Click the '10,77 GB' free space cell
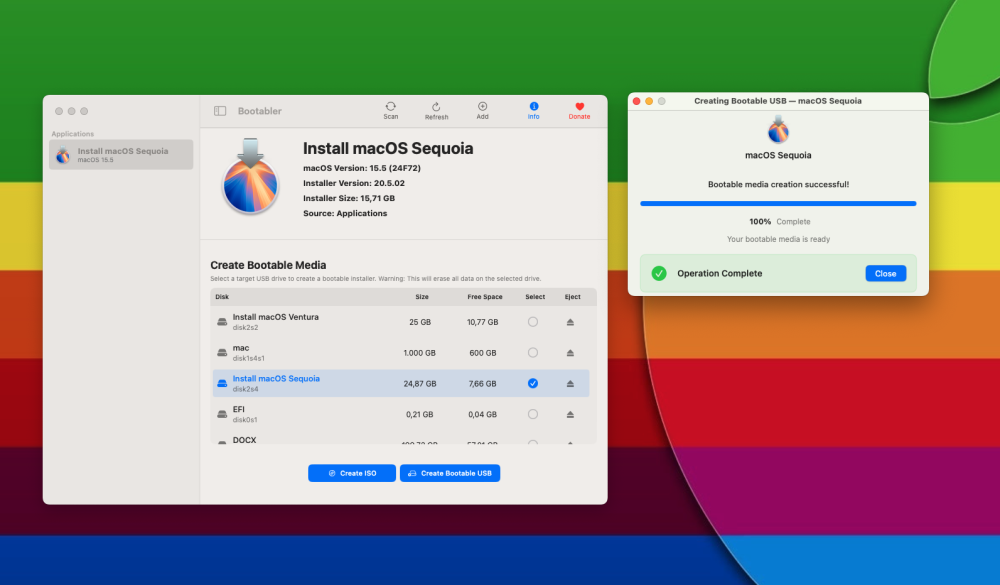This screenshot has height=585, width=1000. (482, 322)
